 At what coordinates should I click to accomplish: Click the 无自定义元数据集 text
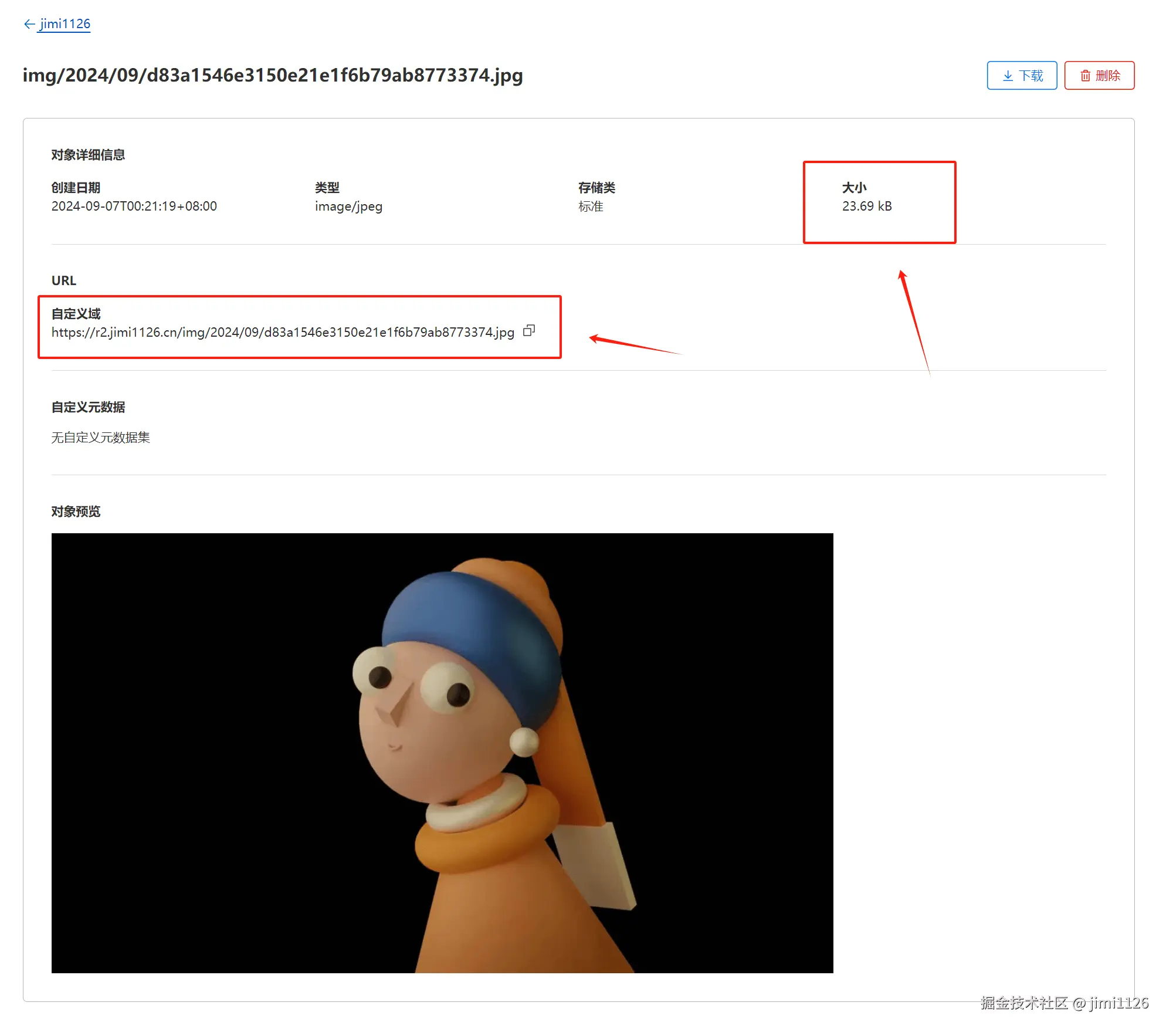pyautogui.click(x=100, y=438)
